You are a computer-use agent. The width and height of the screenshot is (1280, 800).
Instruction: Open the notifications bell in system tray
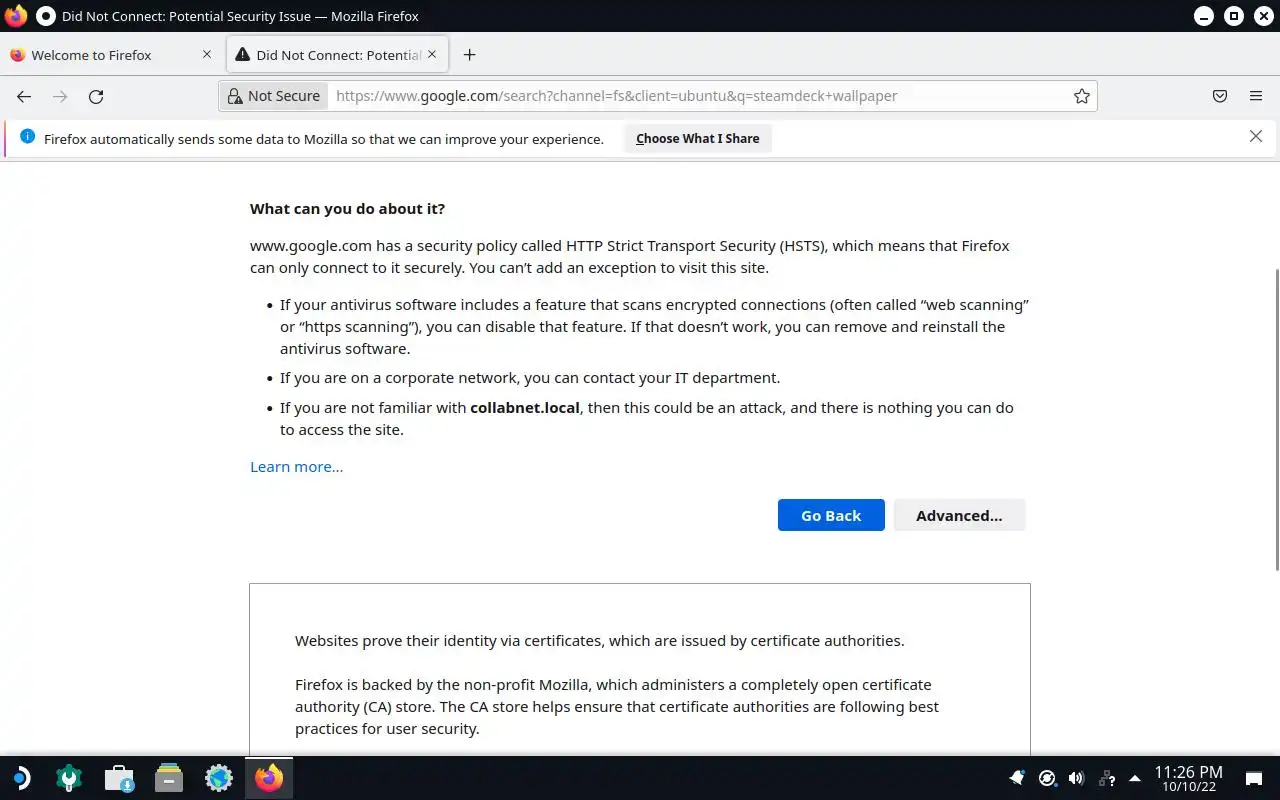pos(1017,778)
